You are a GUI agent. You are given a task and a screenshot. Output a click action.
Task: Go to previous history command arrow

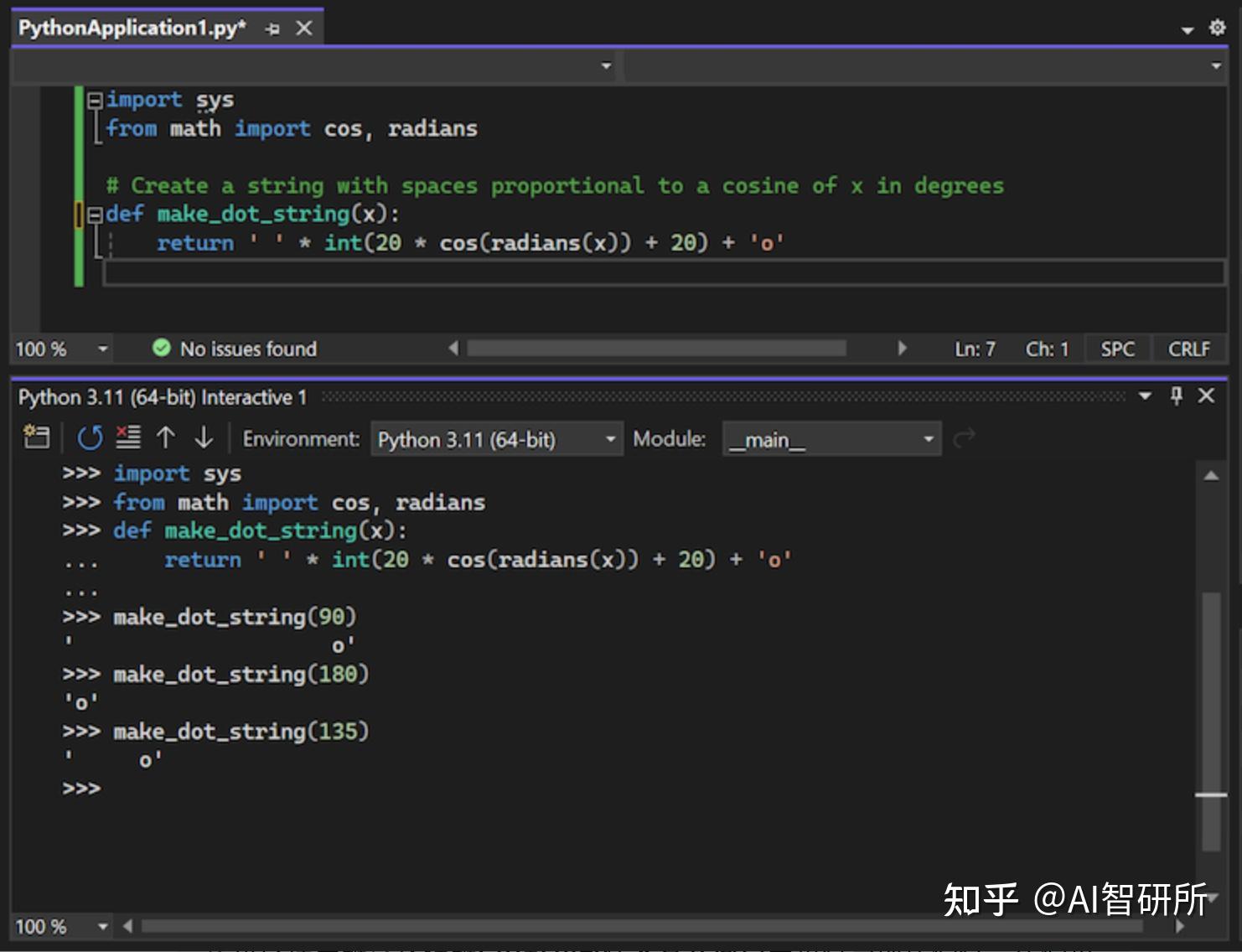(x=166, y=437)
